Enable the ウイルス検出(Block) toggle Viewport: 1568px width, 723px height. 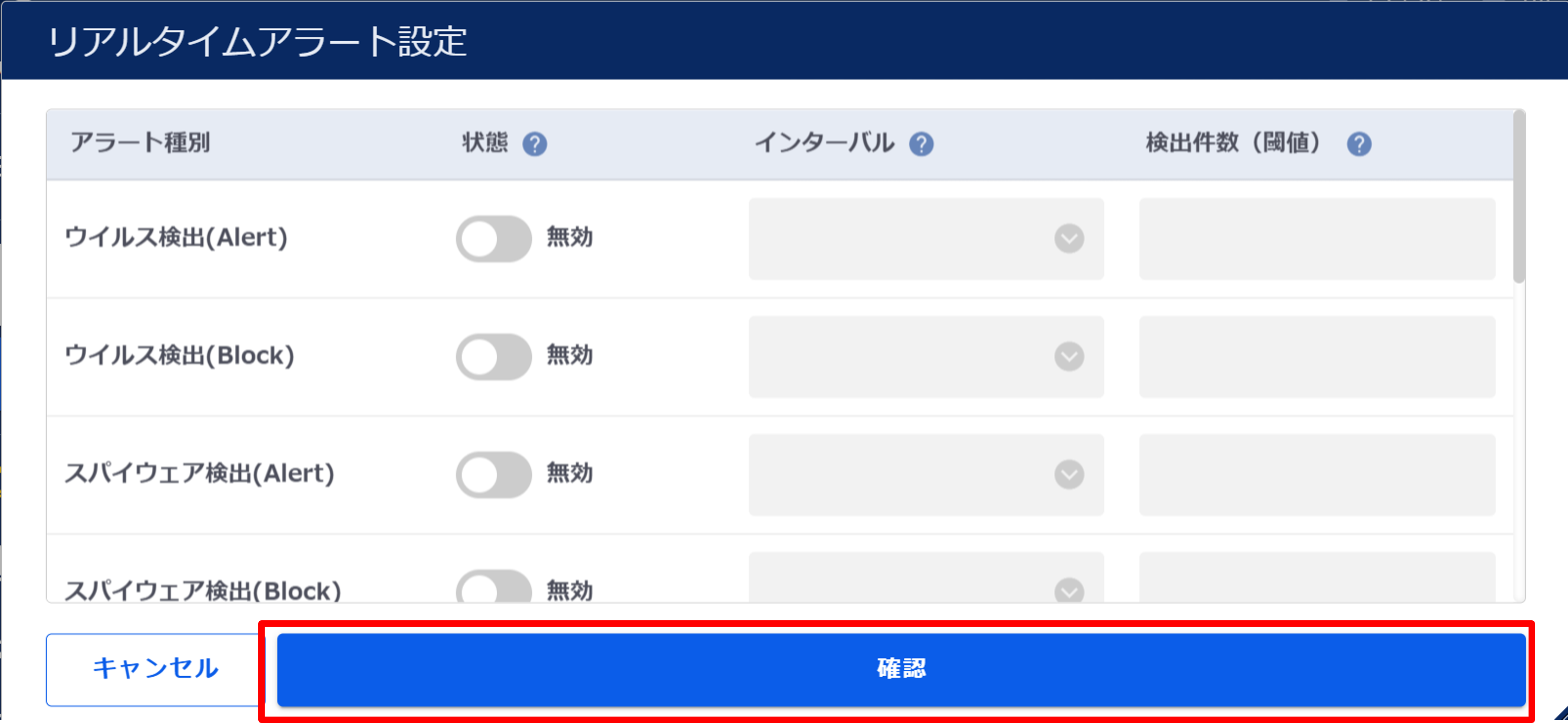(x=494, y=356)
